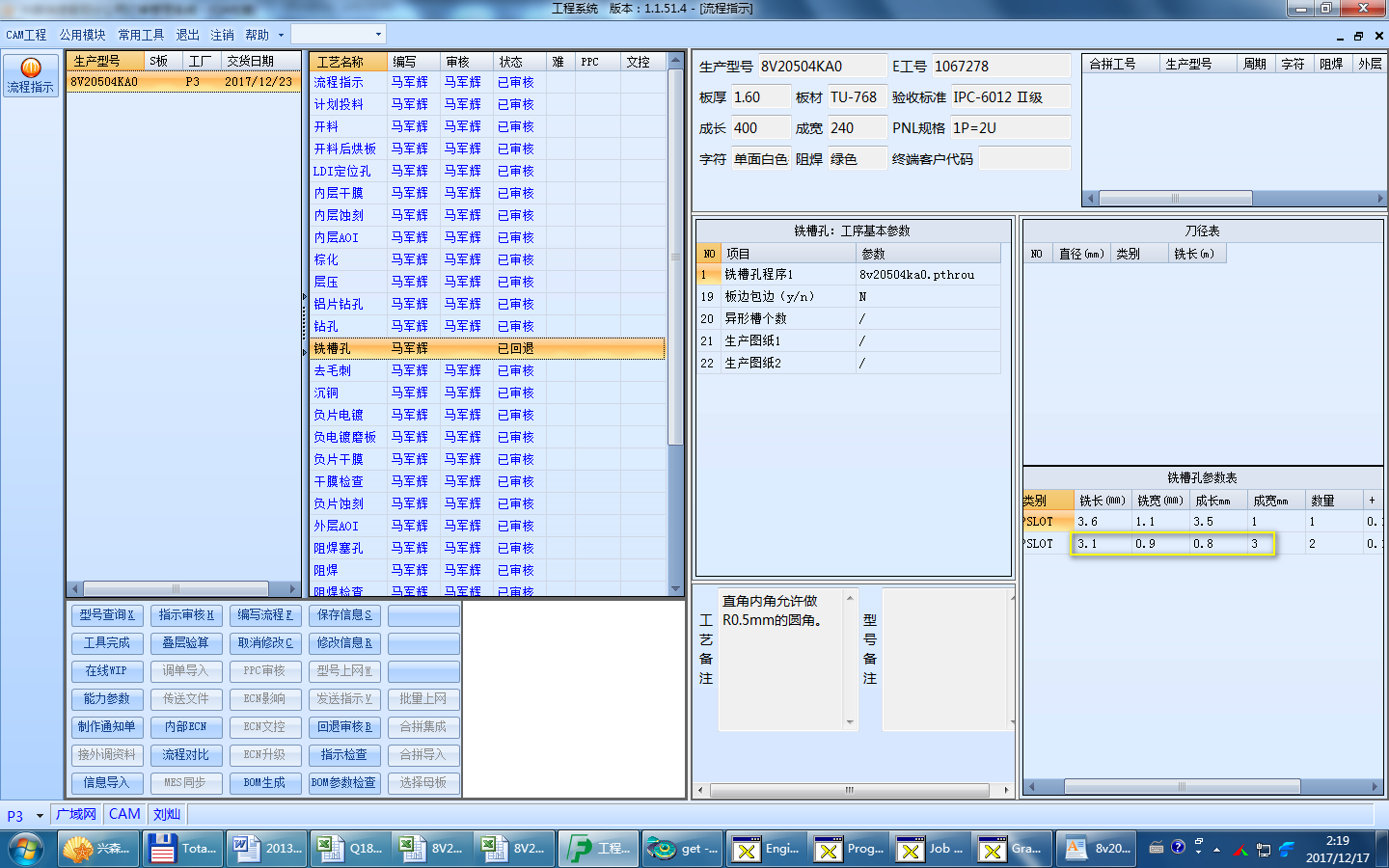This screenshot has height=868, width=1389.
Task: Click the 终端客户代码 empty field
Action: pos(1024,159)
